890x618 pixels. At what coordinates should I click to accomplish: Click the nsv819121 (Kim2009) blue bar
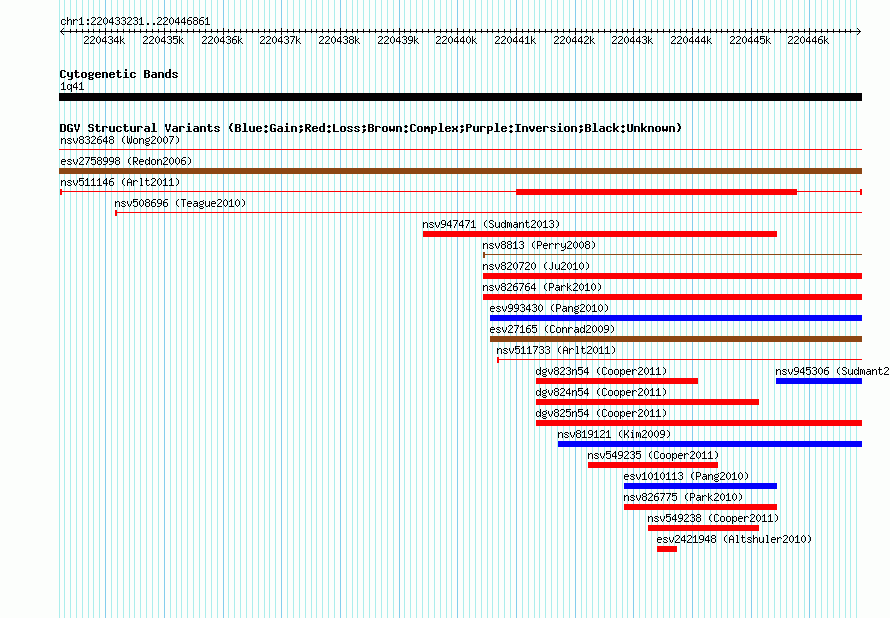coord(710,444)
